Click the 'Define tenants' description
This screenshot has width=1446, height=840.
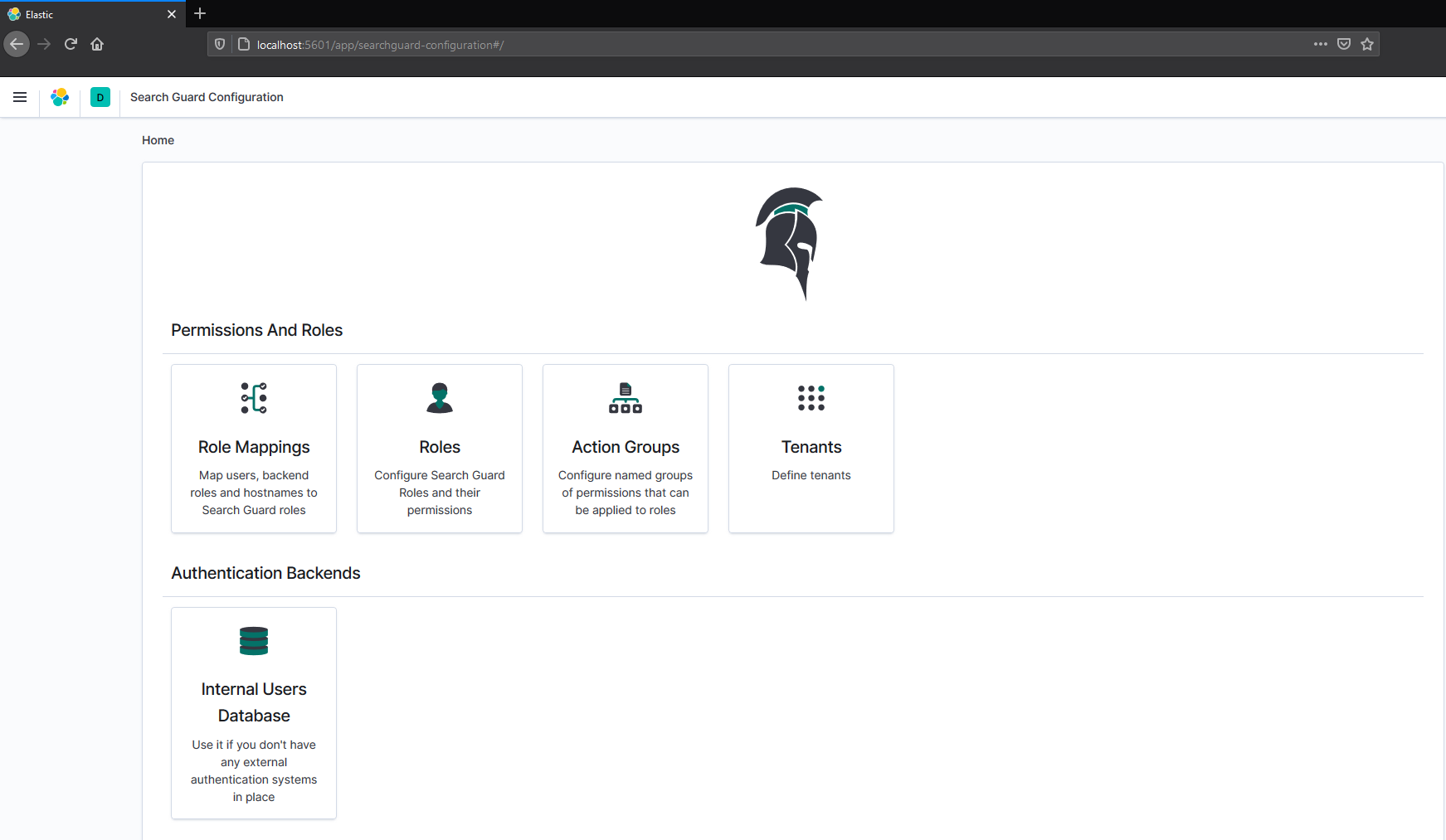(811, 475)
